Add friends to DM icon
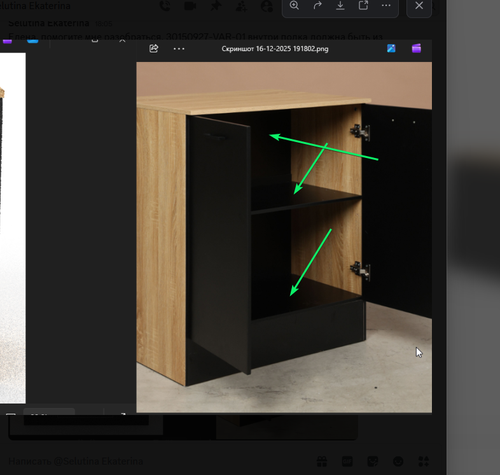This screenshot has height=475, width=500. tap(241, 6)
